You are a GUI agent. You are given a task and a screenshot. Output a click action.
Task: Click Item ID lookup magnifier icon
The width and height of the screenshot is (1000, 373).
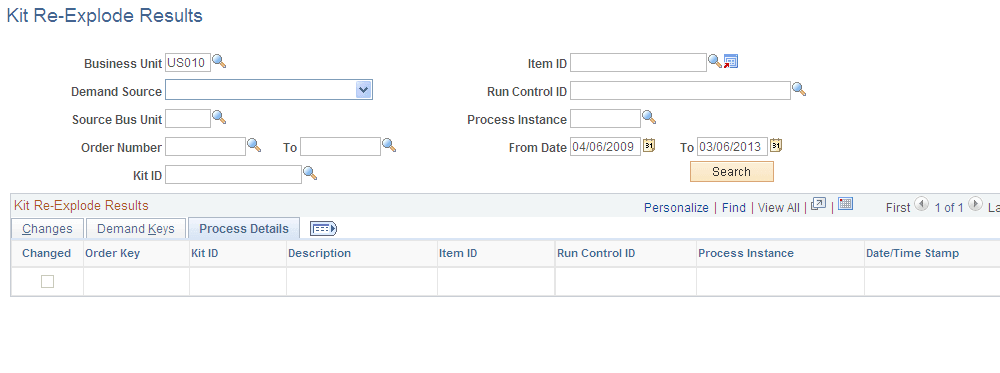click(x=716, y=62)
